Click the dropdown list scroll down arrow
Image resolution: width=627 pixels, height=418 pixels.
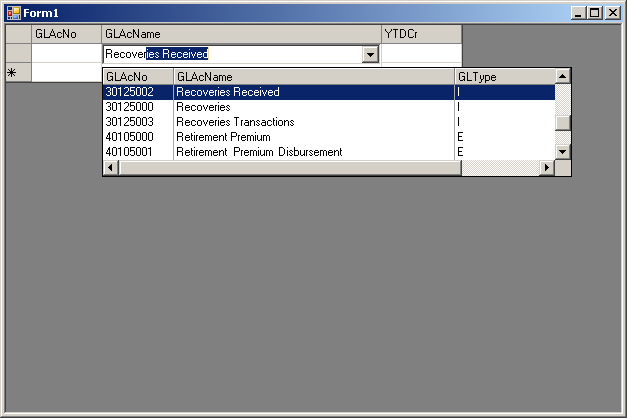(563, 152)
